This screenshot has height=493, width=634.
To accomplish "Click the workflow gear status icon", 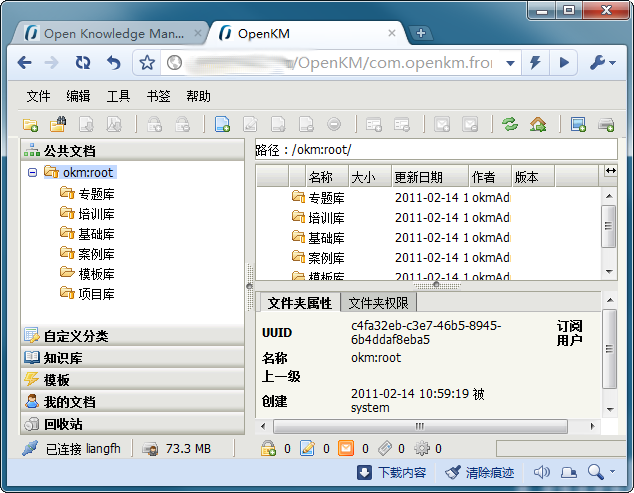I will point(422,448).
